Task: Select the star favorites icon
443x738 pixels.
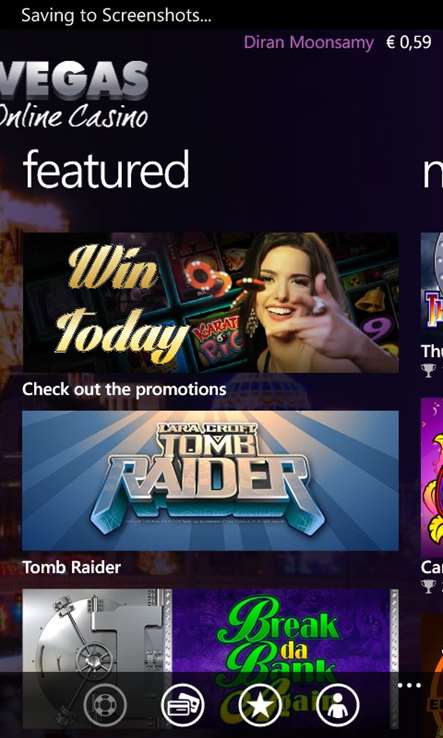Action: pos(260,706)
